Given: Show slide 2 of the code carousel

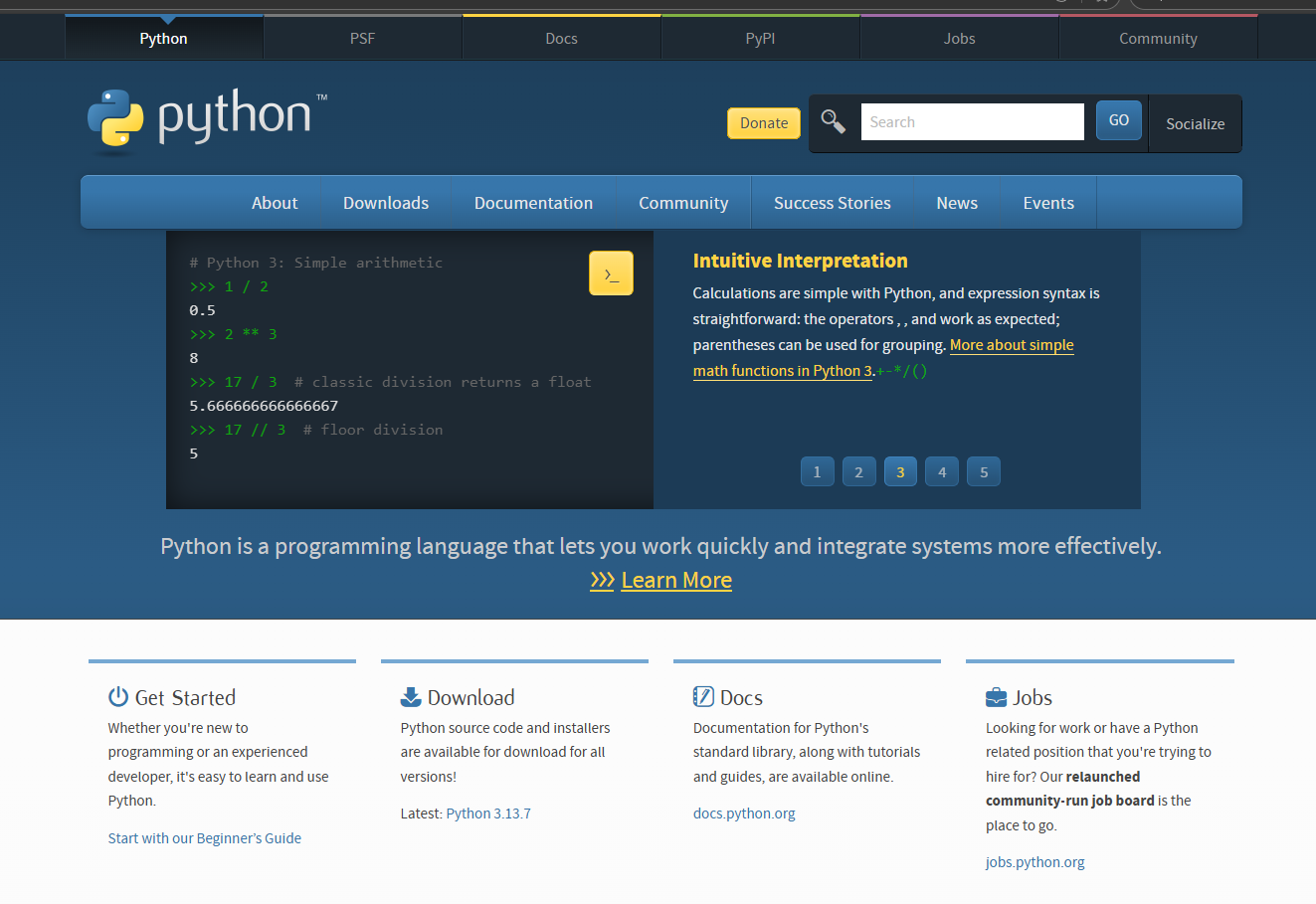Looking at the screenshot, I should click(859, 471).
